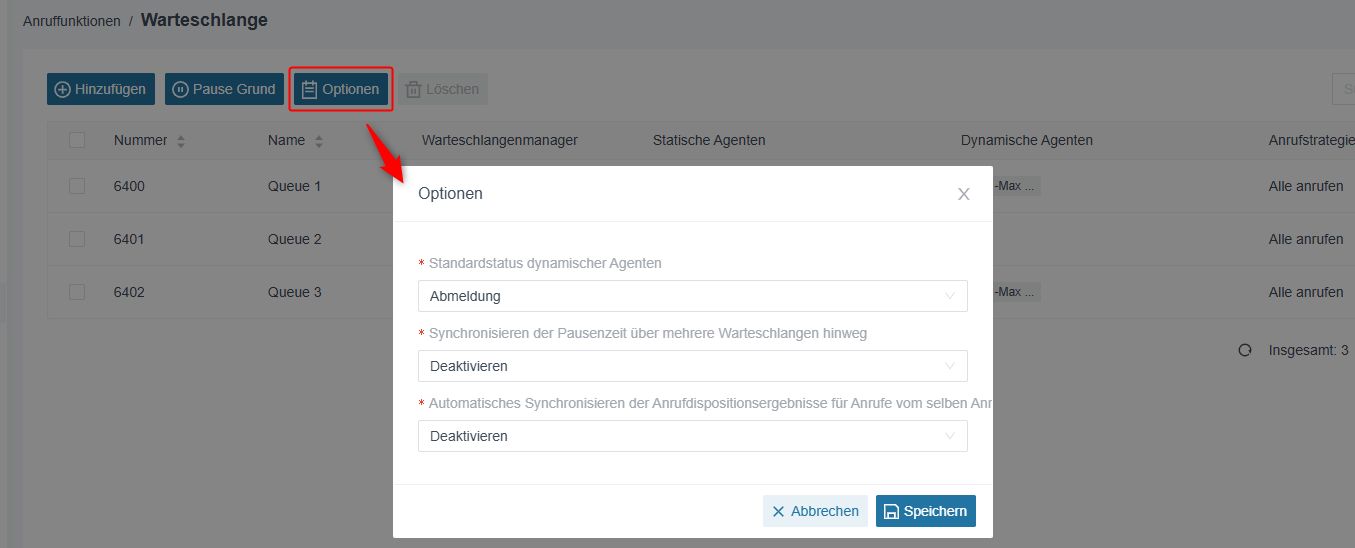Click Alle anrufen in row 6401
This screenshot has height=548, width=1355.
tap(1306, 239)
